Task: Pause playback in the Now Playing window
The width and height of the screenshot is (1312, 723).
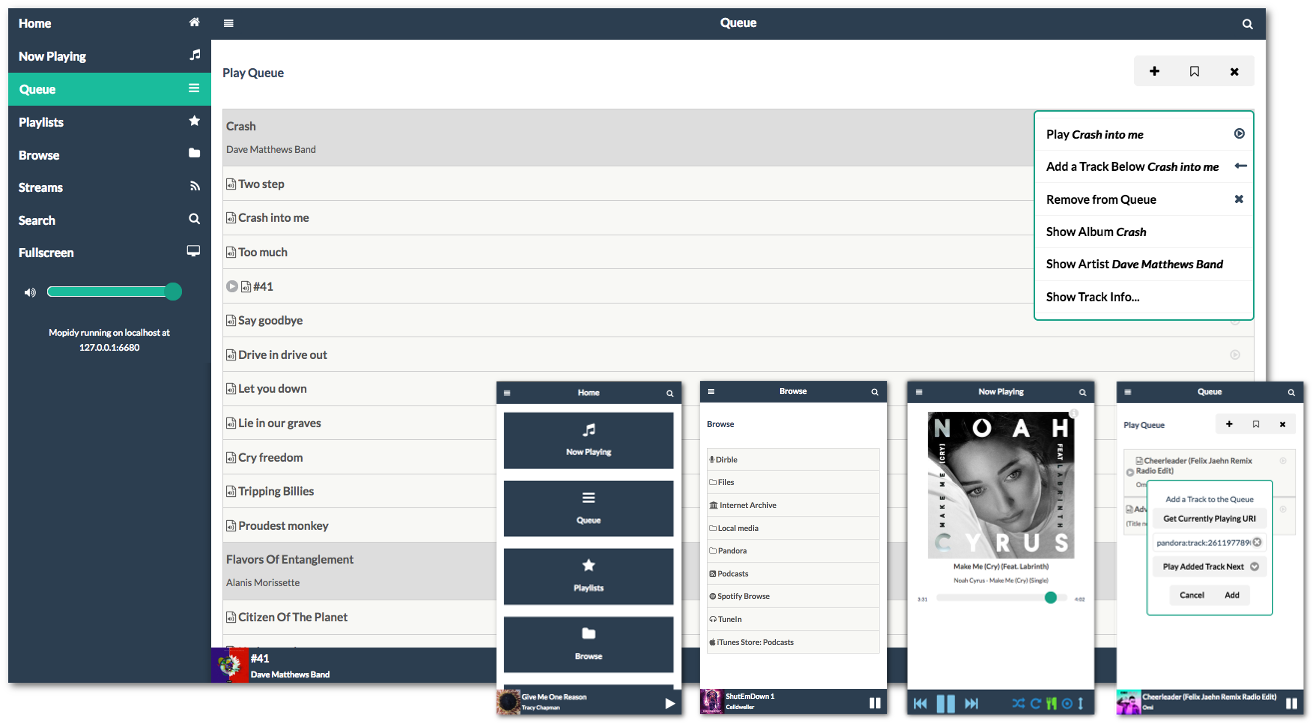Action: tap(945, 703)
